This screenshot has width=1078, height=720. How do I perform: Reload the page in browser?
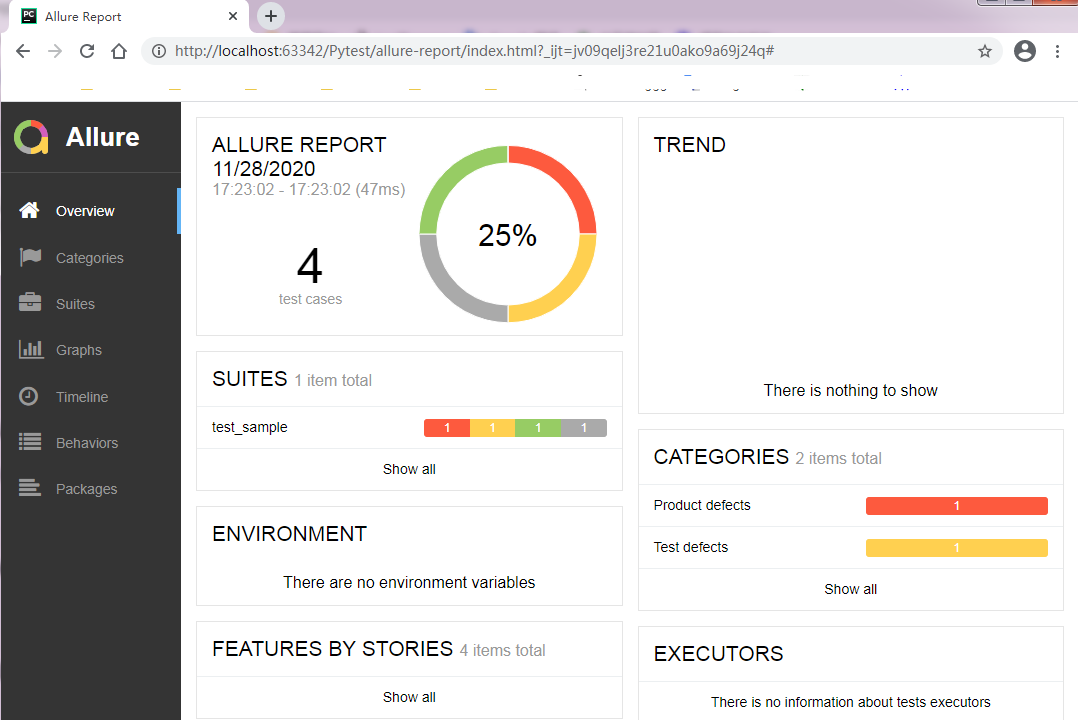pos(87,52)
